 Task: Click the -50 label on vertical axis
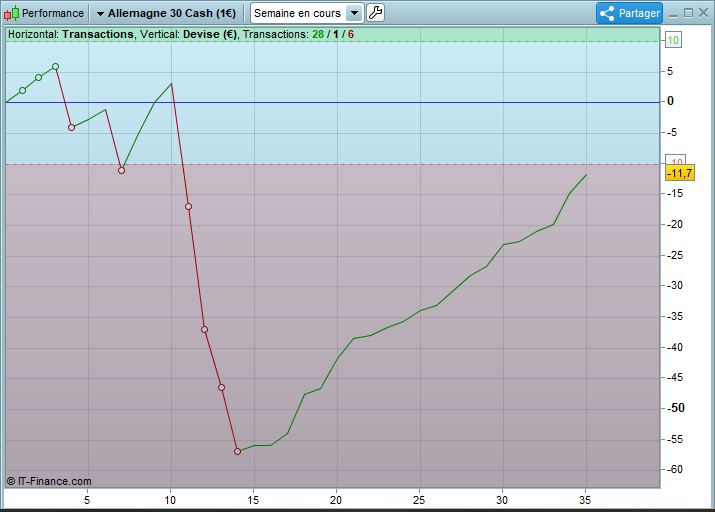click(x=676, y=408)
